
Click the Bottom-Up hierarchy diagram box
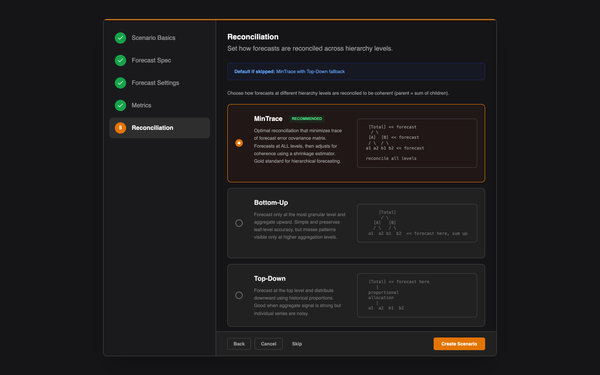tap(417, 223)
